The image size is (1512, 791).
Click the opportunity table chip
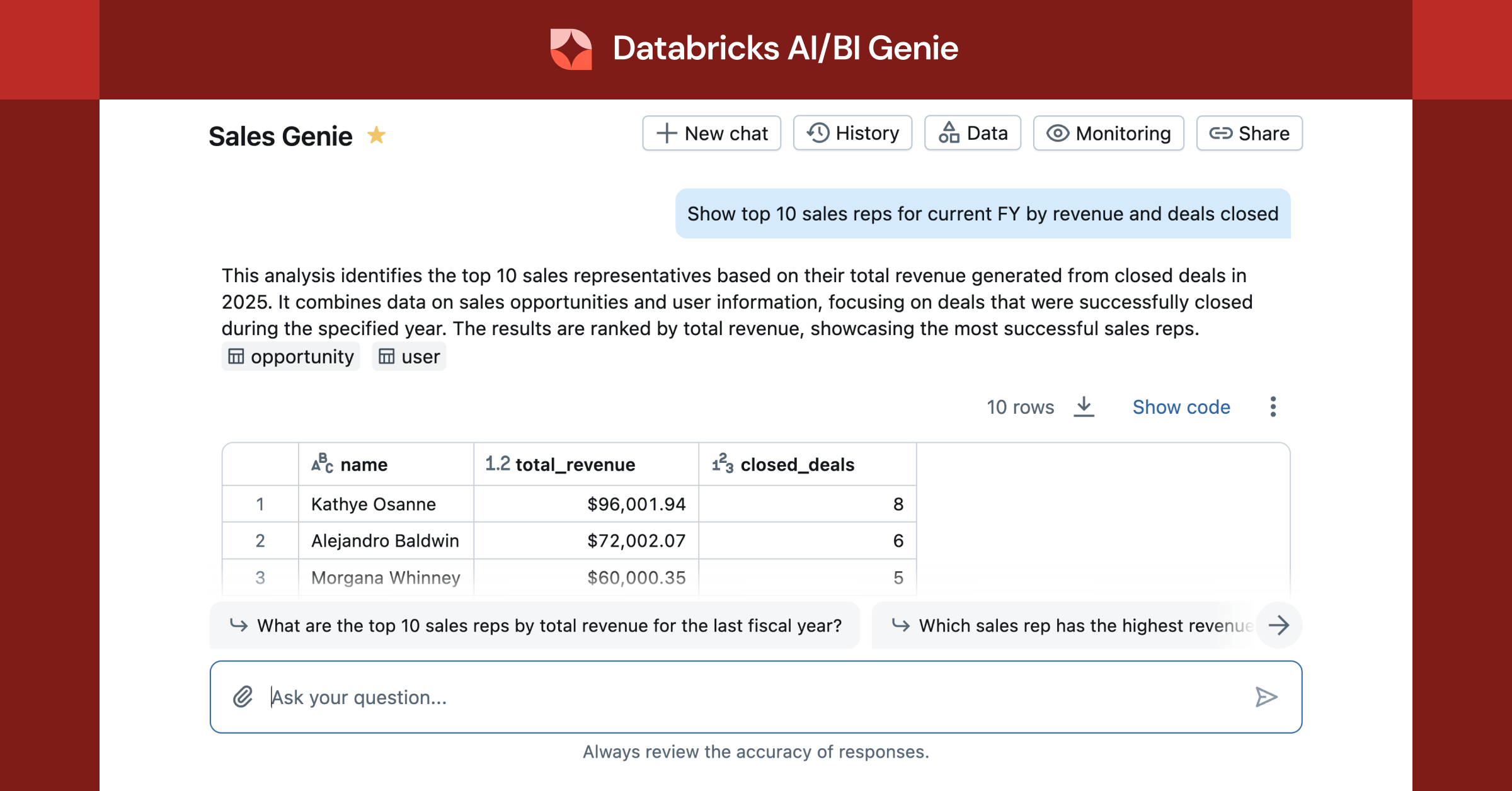coord(291,356)
